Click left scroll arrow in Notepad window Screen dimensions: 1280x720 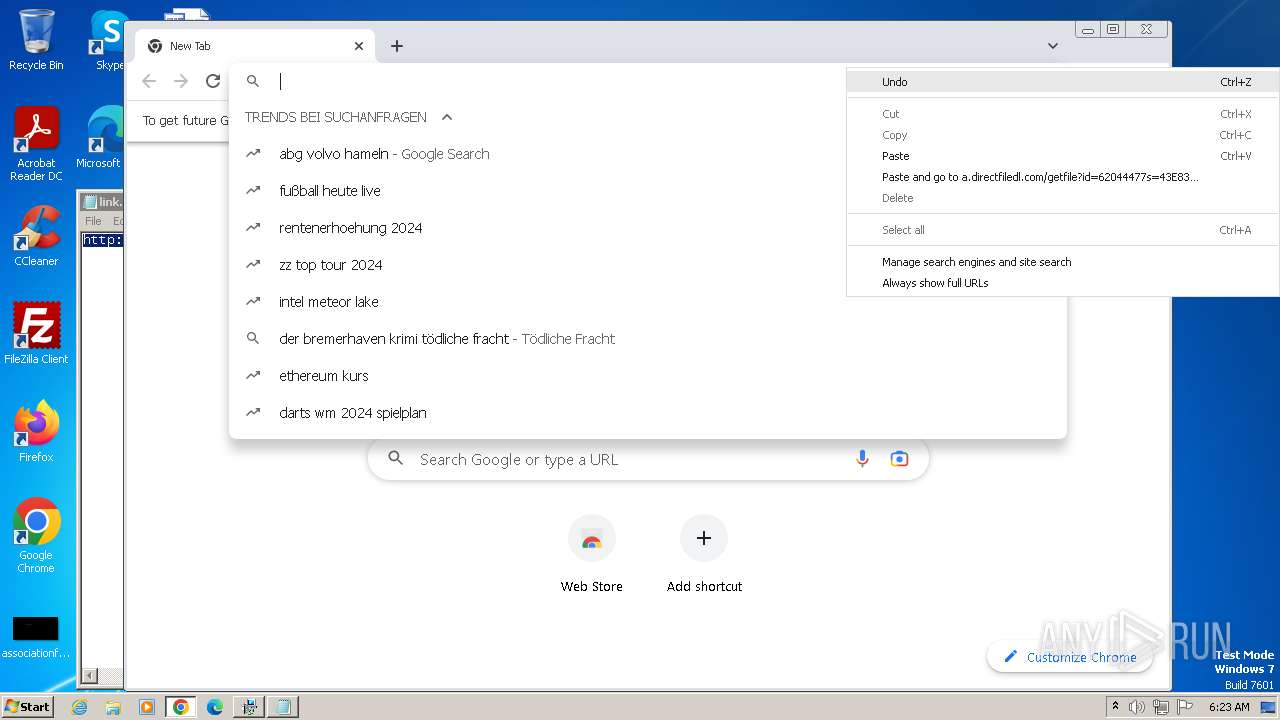click(x=90, y=676)
